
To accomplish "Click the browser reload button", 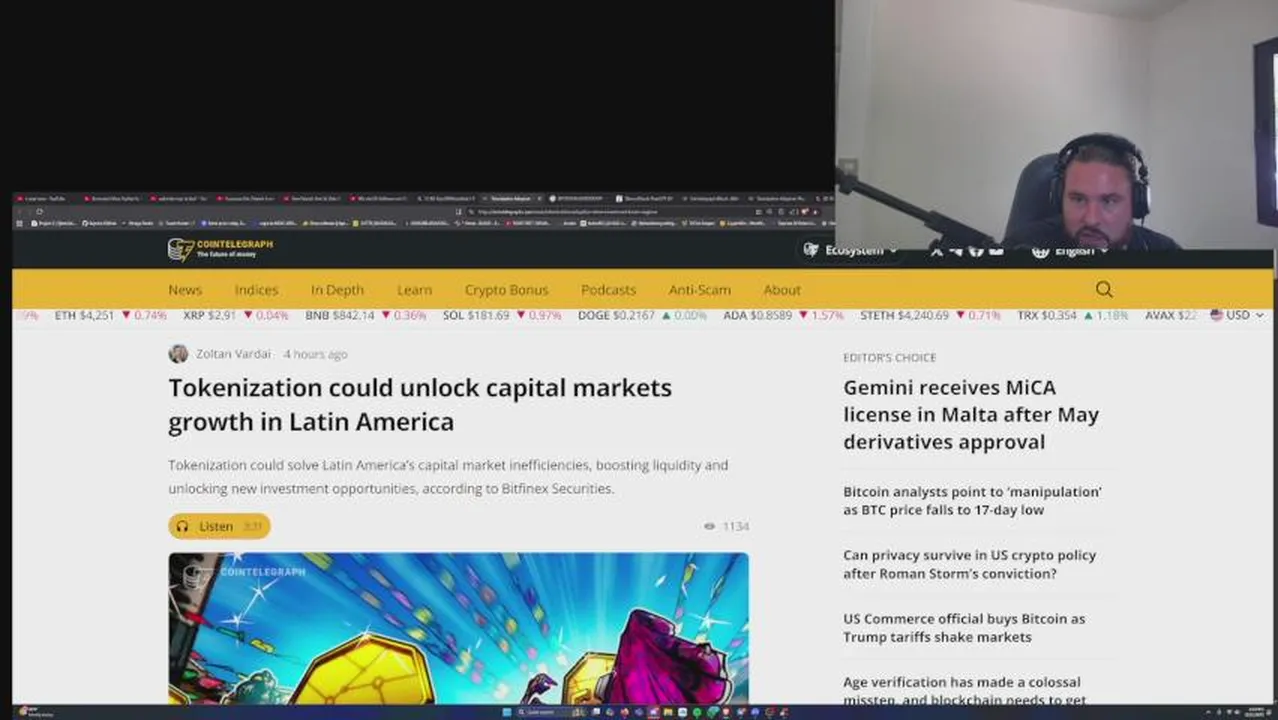I will point(39,211).
